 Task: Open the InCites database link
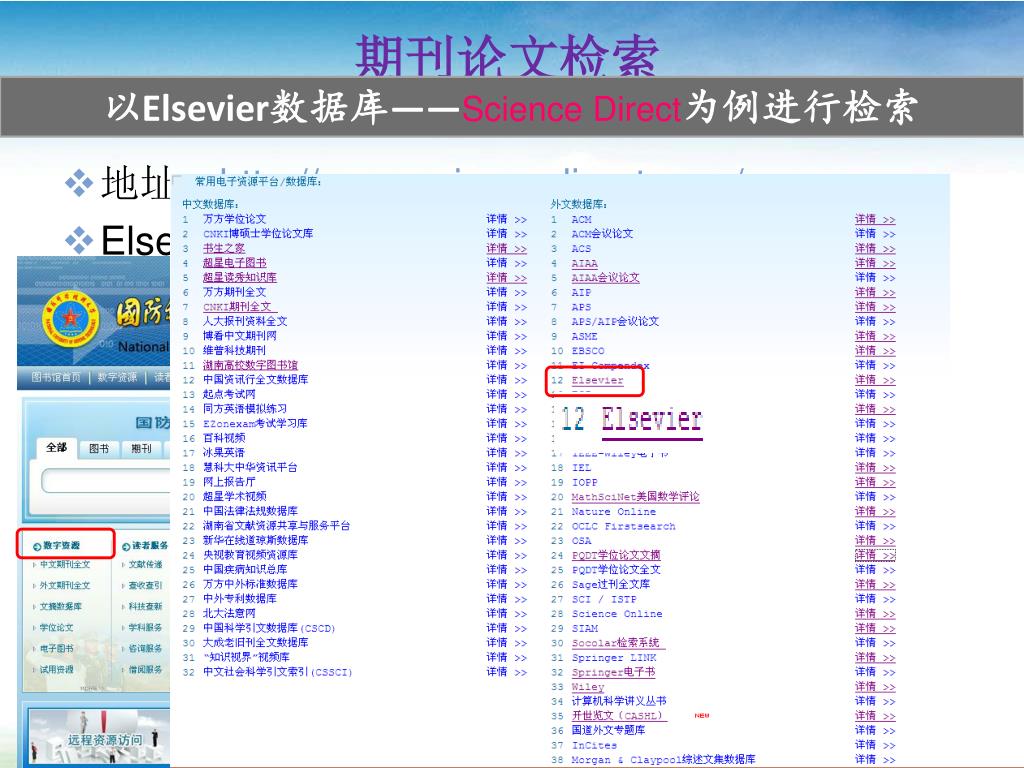pos(594,745)
